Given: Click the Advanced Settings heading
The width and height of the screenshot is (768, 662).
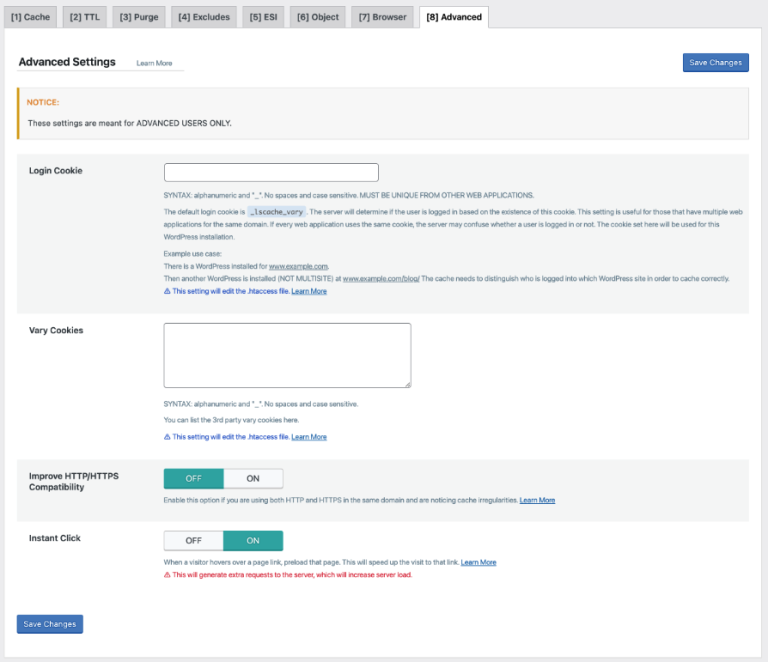Looking at the screenshot, I should click(67, 62).
